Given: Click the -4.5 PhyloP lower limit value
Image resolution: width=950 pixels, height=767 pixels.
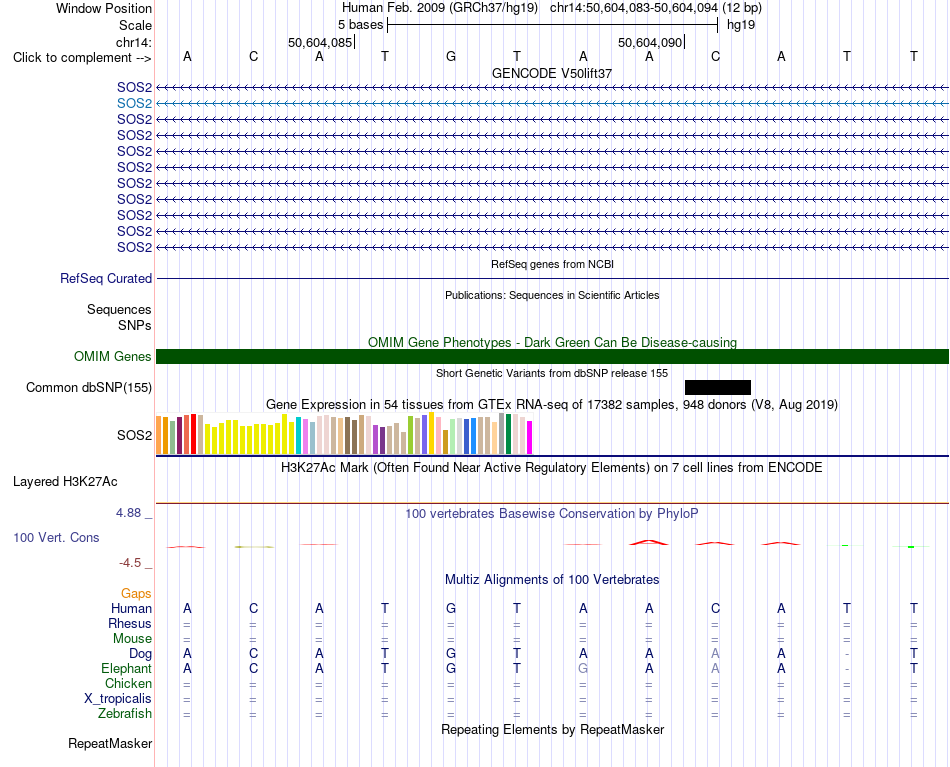Looking at the screenshot, I should 130,563.
